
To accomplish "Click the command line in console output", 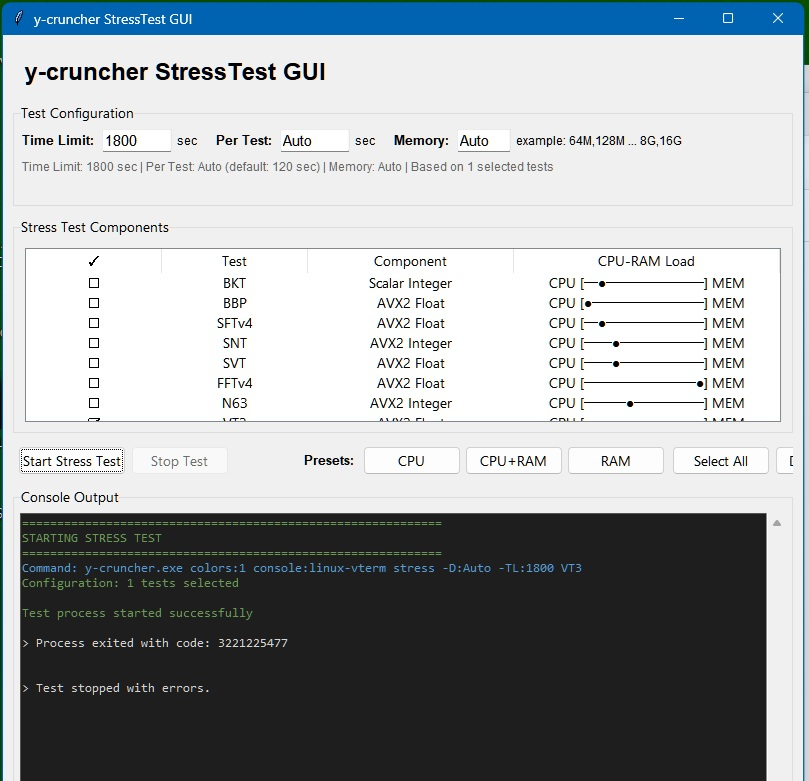I will (x=302, y=568).
